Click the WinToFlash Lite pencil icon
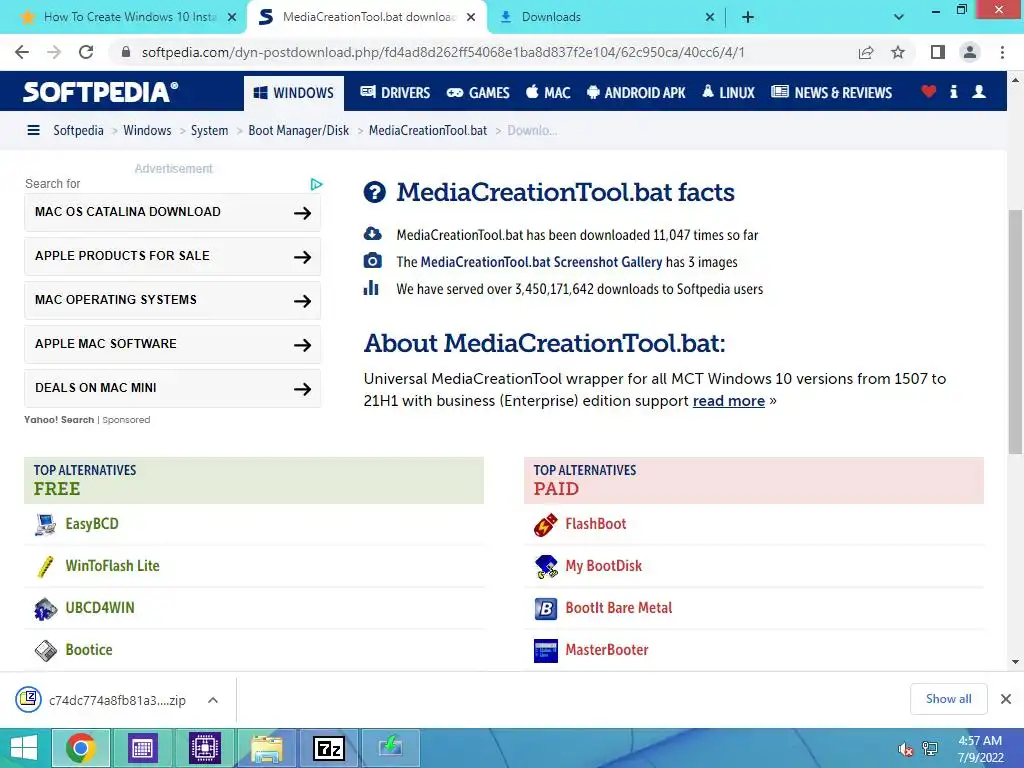The height and width of the screenshot is (768, 1024). click(x=45, y=566)
